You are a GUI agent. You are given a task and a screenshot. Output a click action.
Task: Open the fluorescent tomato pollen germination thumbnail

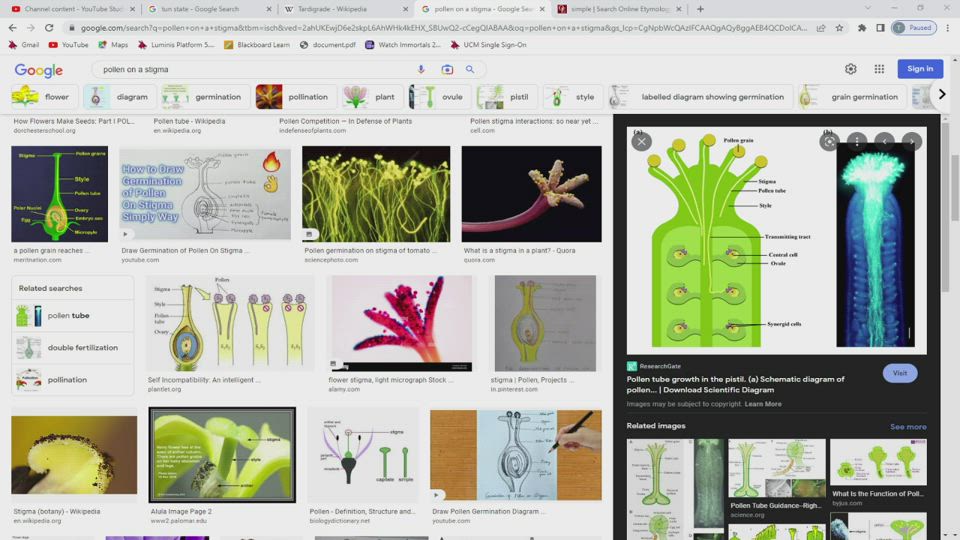tap(376, 195)
